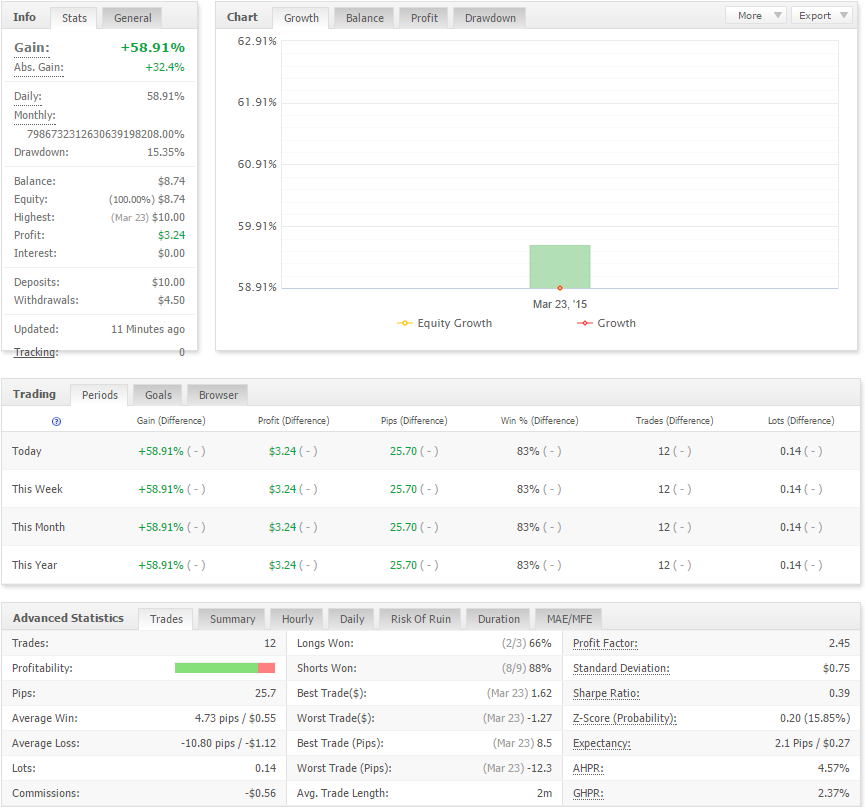Click the green portion of Profitability bar

coord(216,668)
